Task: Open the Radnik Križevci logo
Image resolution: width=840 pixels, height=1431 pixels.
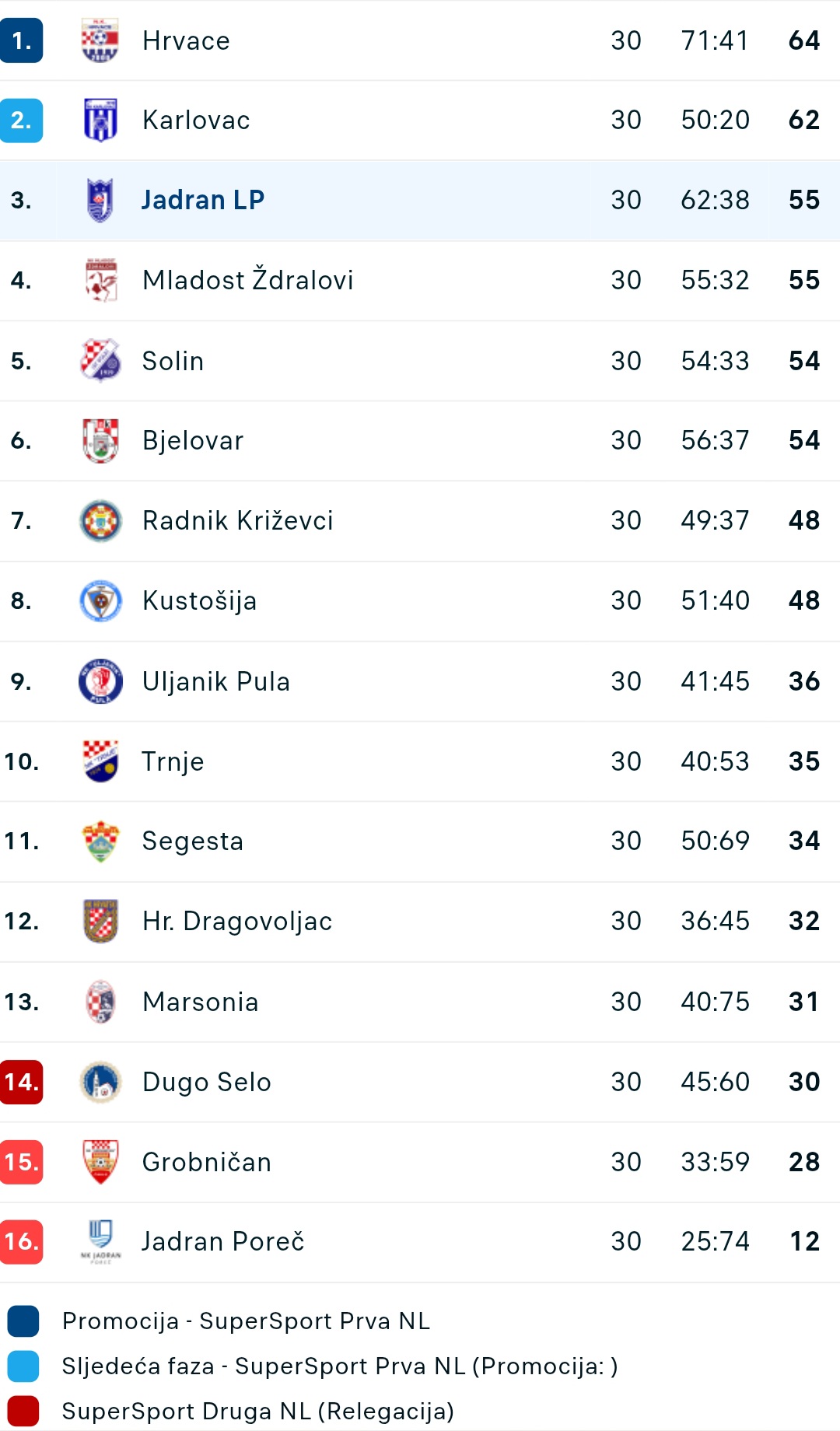Action: pos(100,521)
